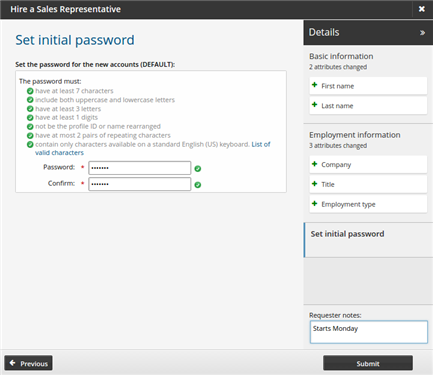Click the check icon for 'at least 7 characters'
The width and height of the screenshot is (433, 375).
point(30,91)
